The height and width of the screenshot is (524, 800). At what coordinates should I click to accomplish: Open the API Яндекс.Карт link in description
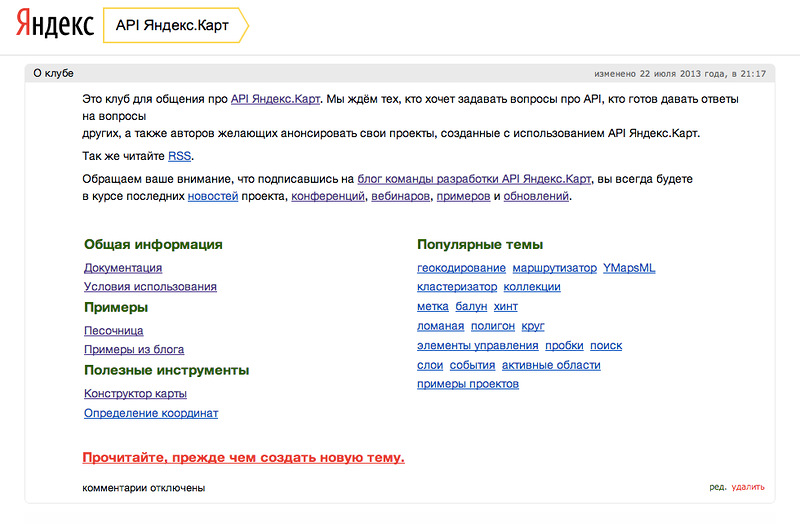276,99
